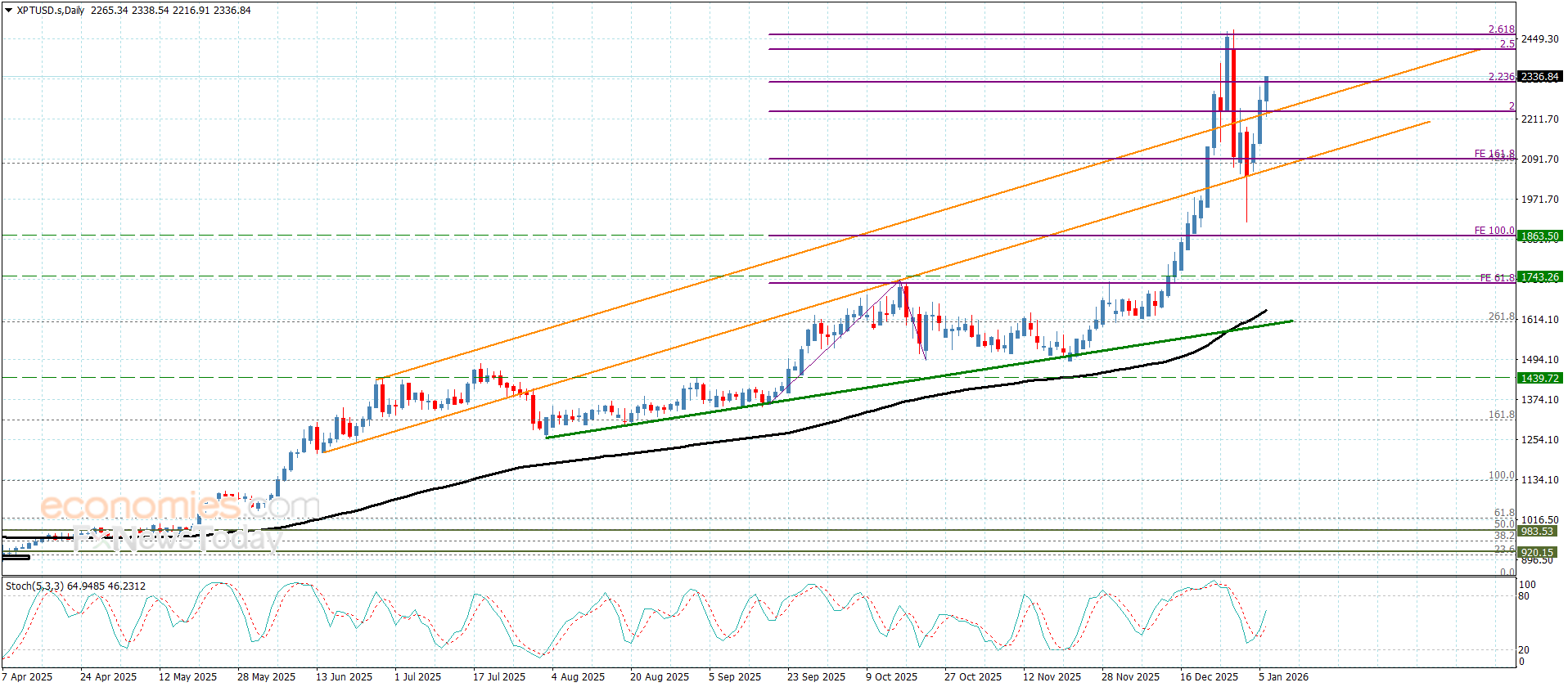
Task: Select the FE 161.8 Fibonacci label
Action: [1494, 154]
